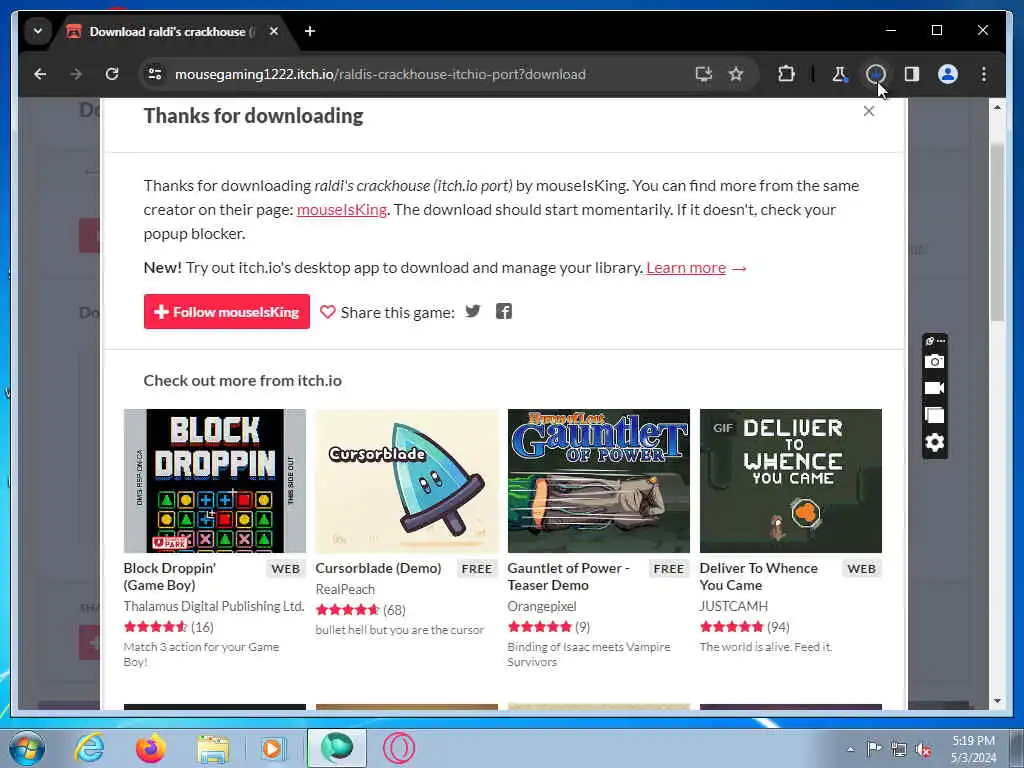The height and width of the screenshot is (768, 1024).
Task: Open the Windows Start menu
Action: pyautogui.click(x=27, y=748)
